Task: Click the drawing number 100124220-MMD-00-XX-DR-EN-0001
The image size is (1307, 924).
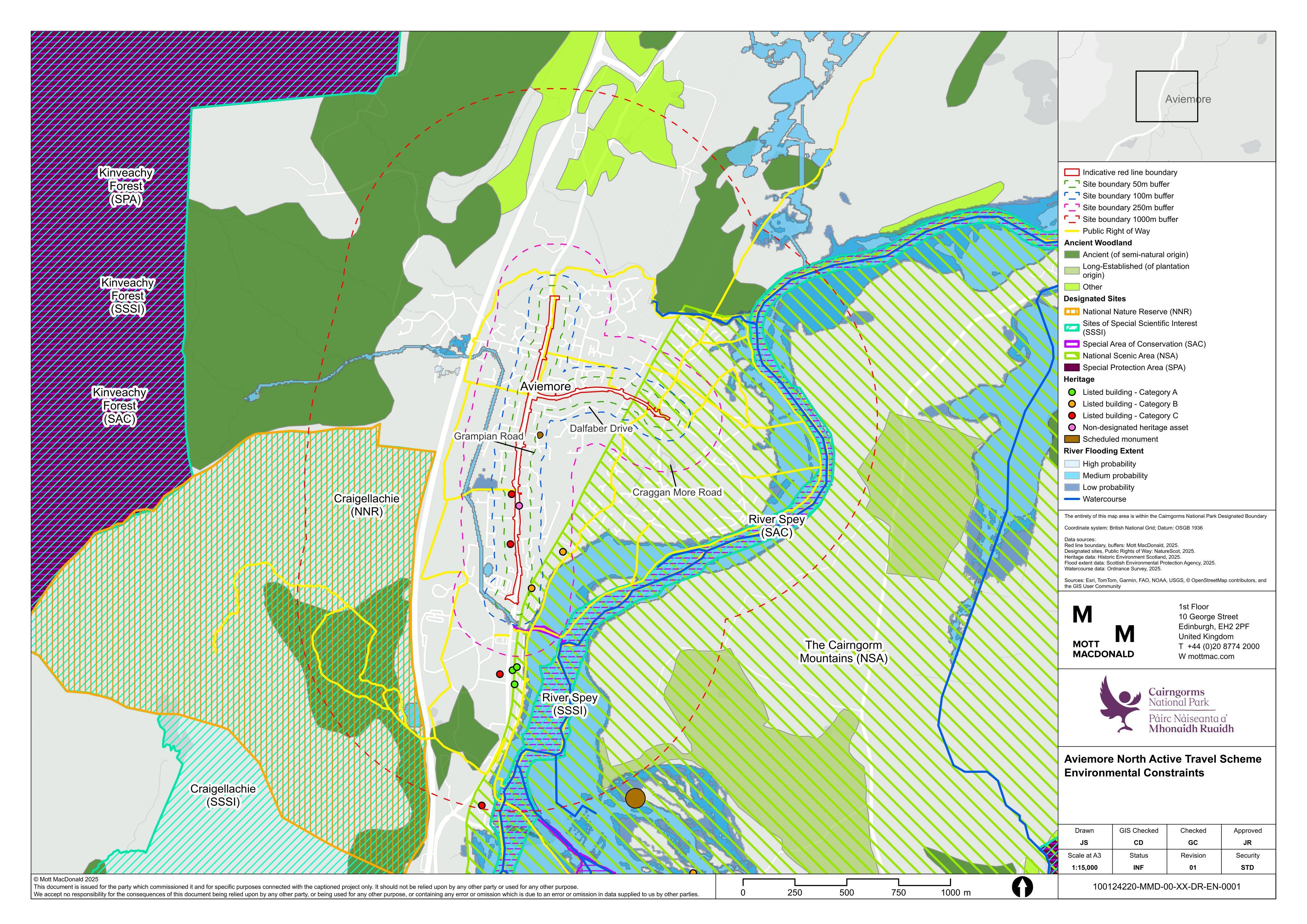Action: [x=1166, y=886]
